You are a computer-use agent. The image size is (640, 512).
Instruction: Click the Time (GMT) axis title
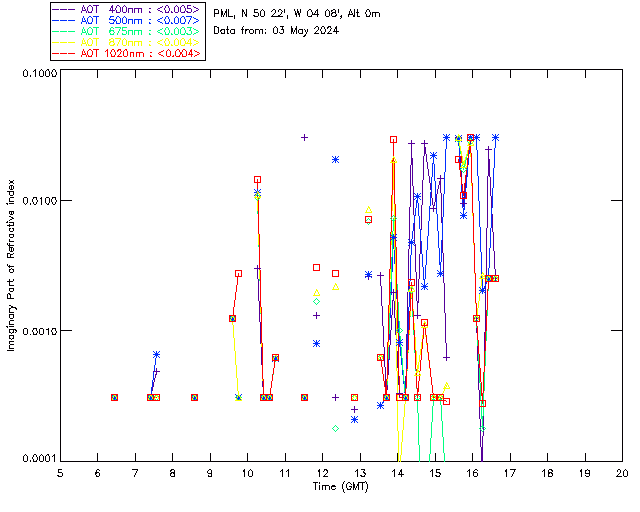pos(340,487)
